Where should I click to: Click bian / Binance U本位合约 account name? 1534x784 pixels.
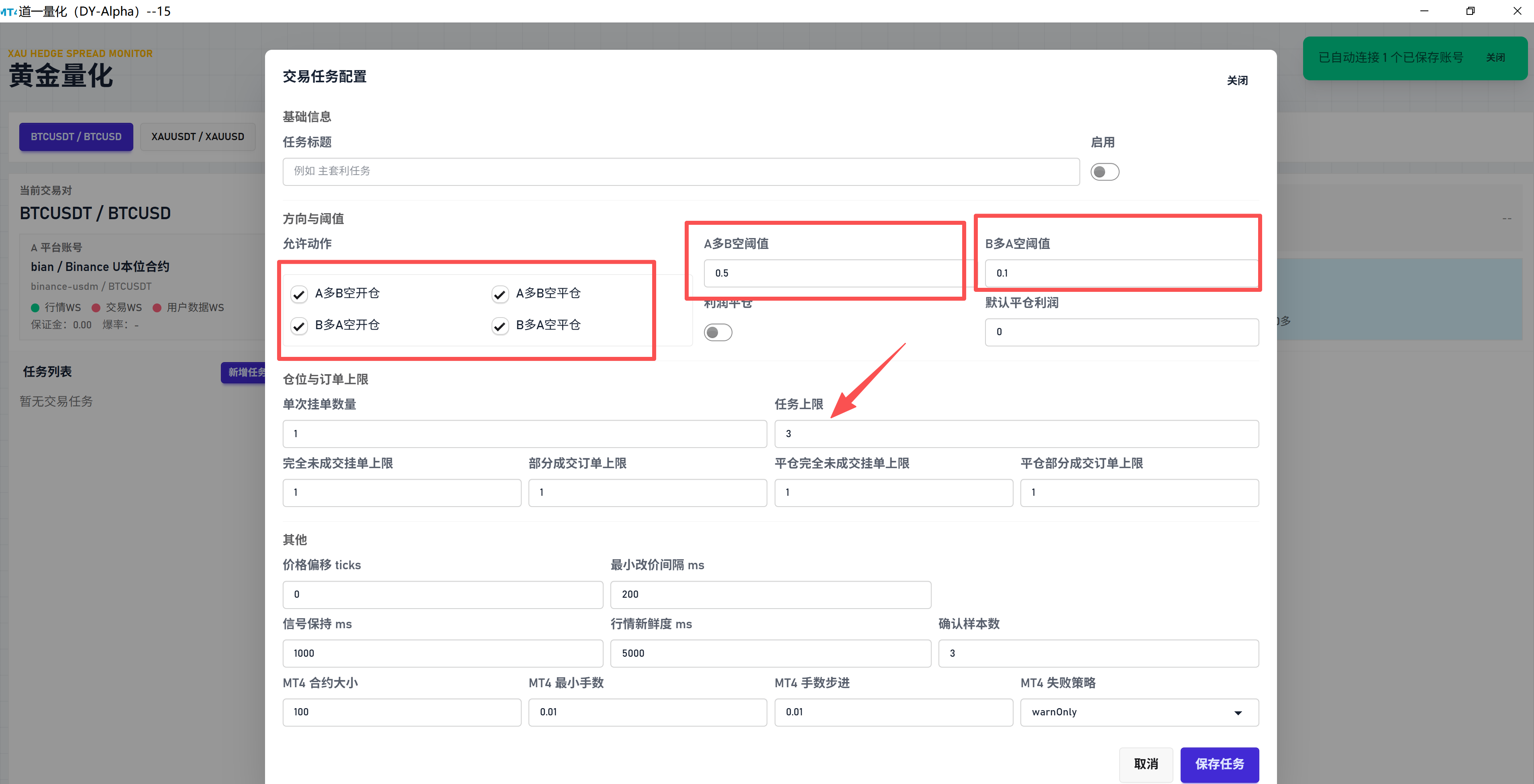click(100, 267)
